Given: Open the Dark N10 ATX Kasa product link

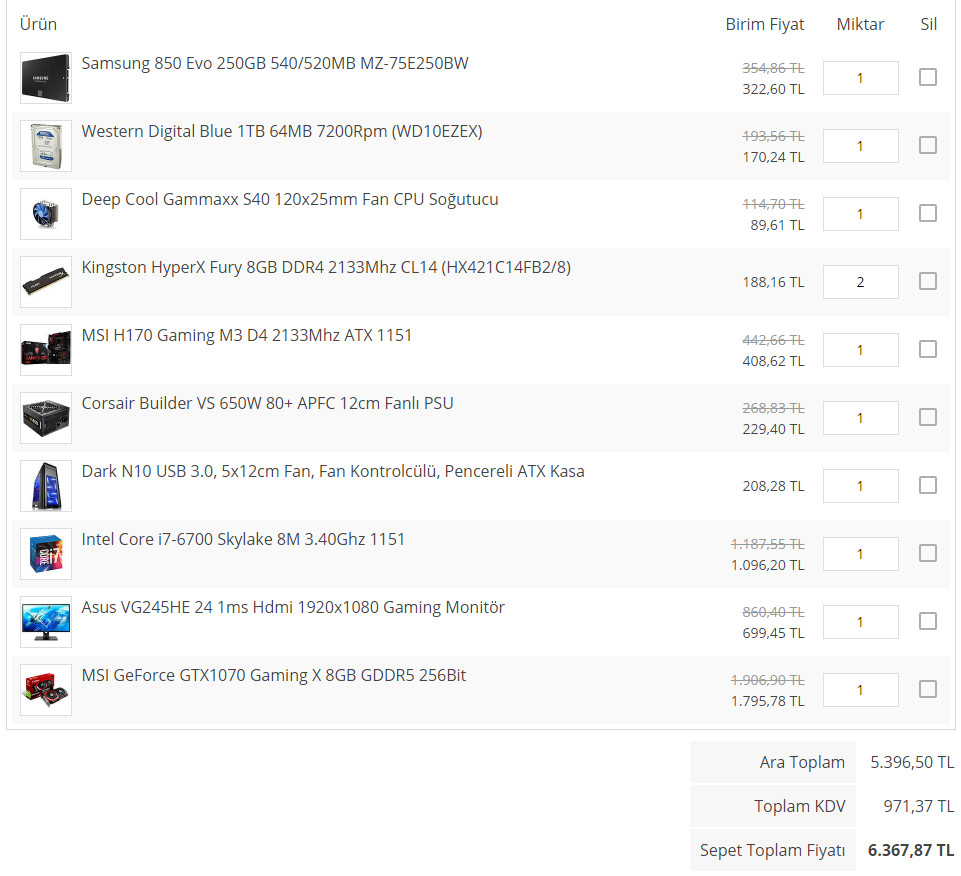Looking at the screenshot, I should [x=333, y=471].
